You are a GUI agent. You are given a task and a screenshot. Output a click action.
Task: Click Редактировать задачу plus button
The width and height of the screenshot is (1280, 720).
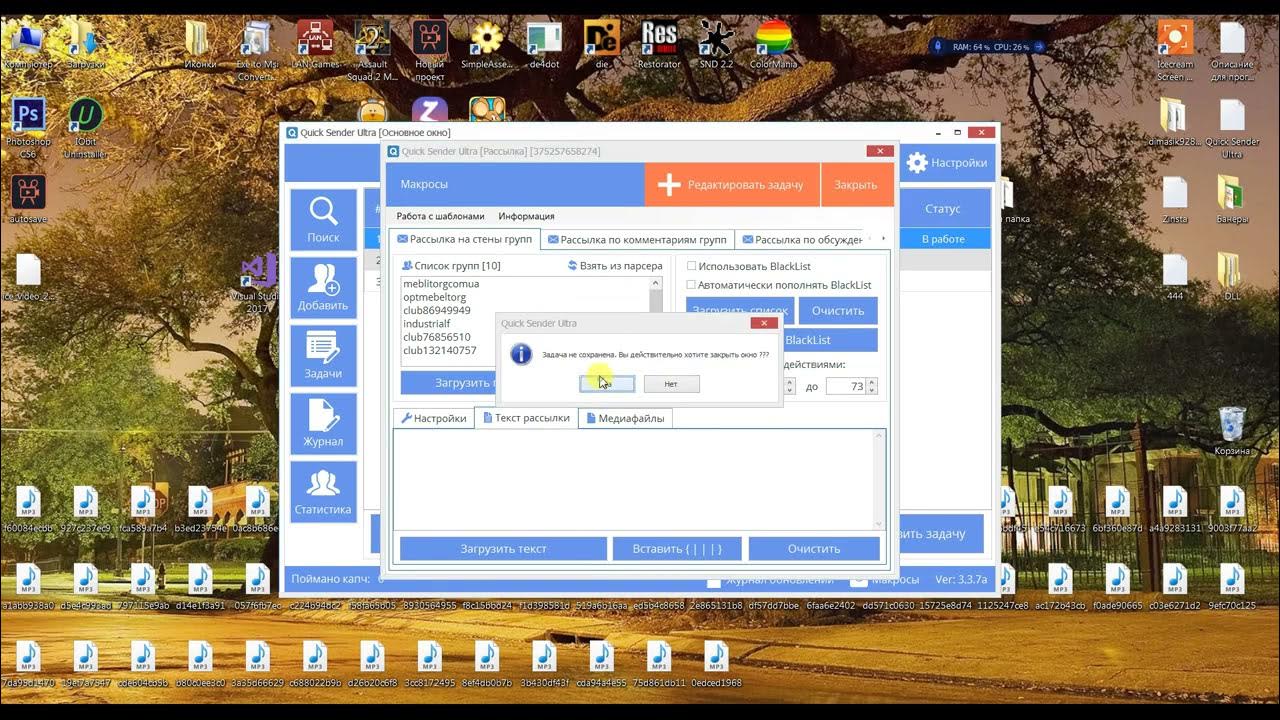tap(732, 184)
